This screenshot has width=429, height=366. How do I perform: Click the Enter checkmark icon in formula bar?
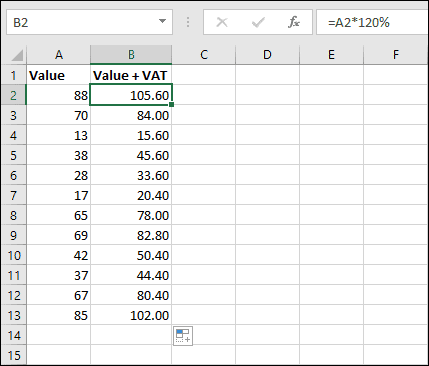click(x=258, y=22)
